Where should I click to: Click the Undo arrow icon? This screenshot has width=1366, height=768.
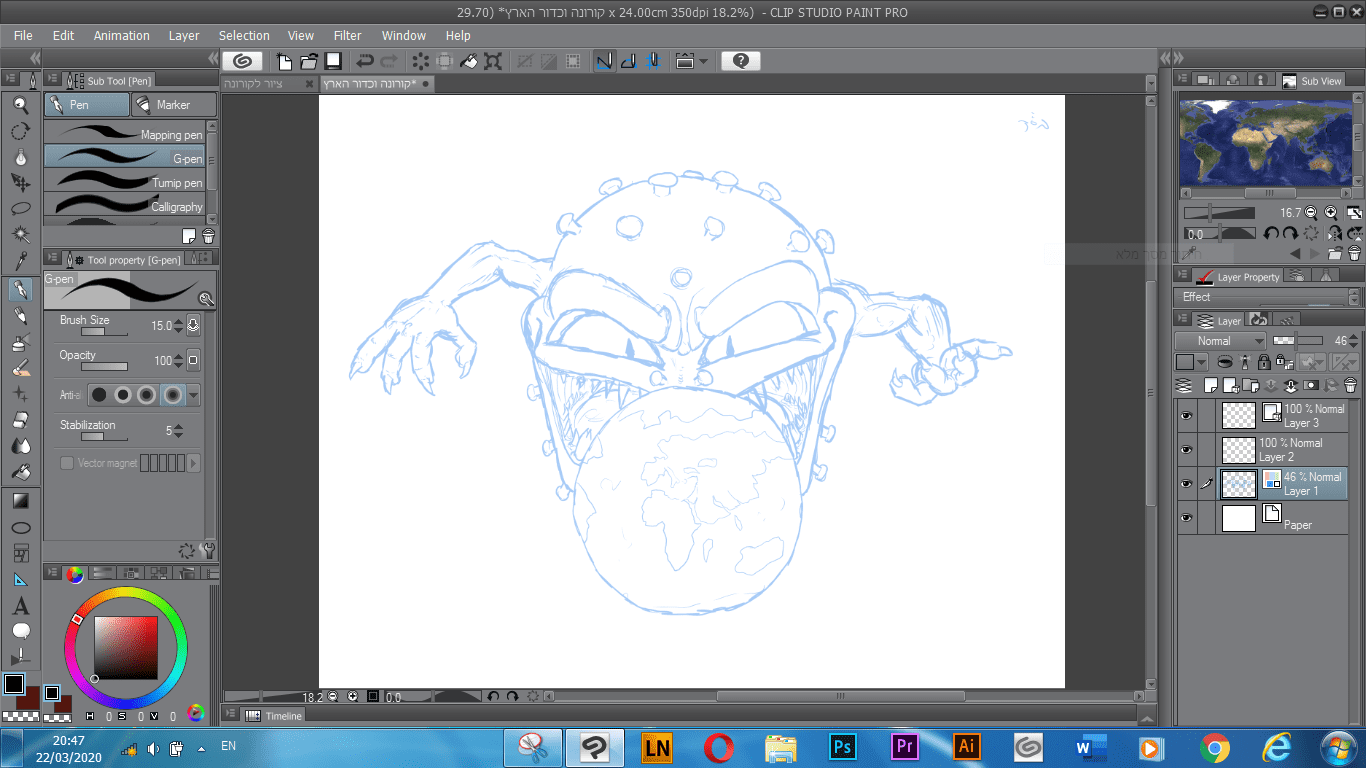pos(364,61)
